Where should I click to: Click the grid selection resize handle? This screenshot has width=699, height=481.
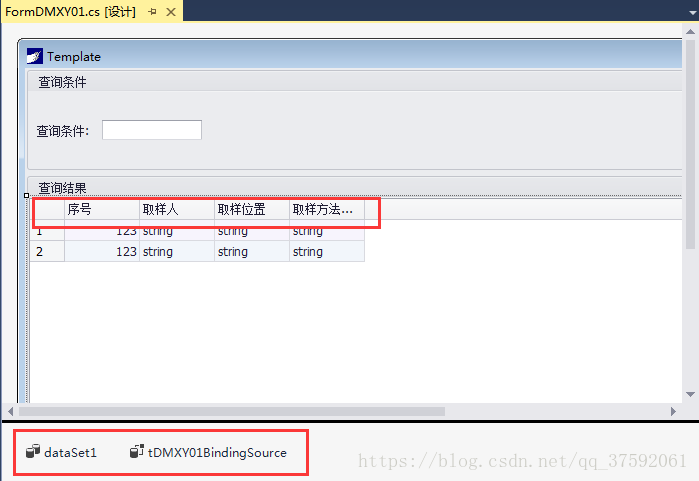point(27,195)
